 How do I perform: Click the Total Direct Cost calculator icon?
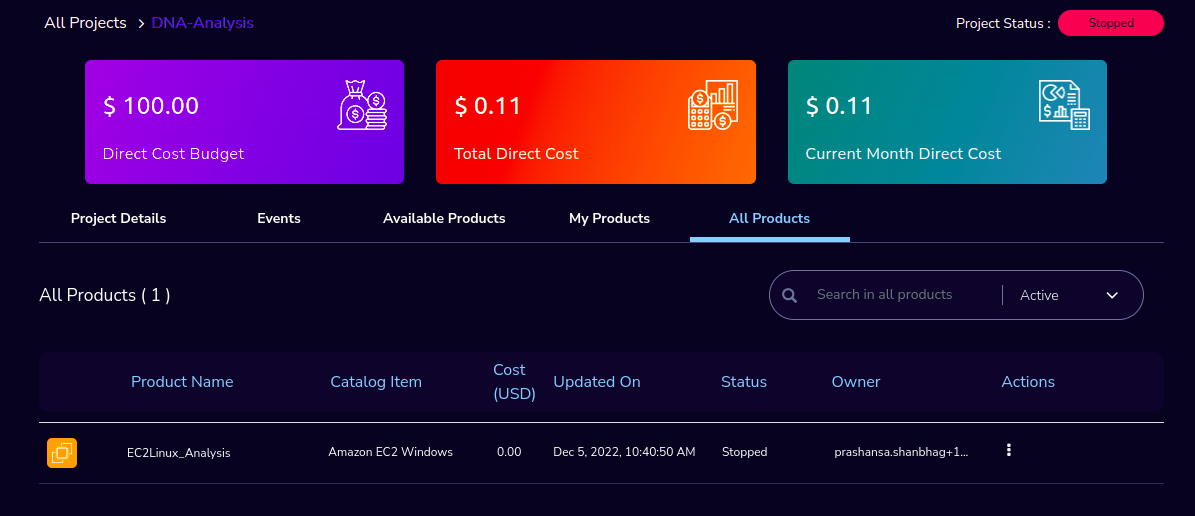712,105
